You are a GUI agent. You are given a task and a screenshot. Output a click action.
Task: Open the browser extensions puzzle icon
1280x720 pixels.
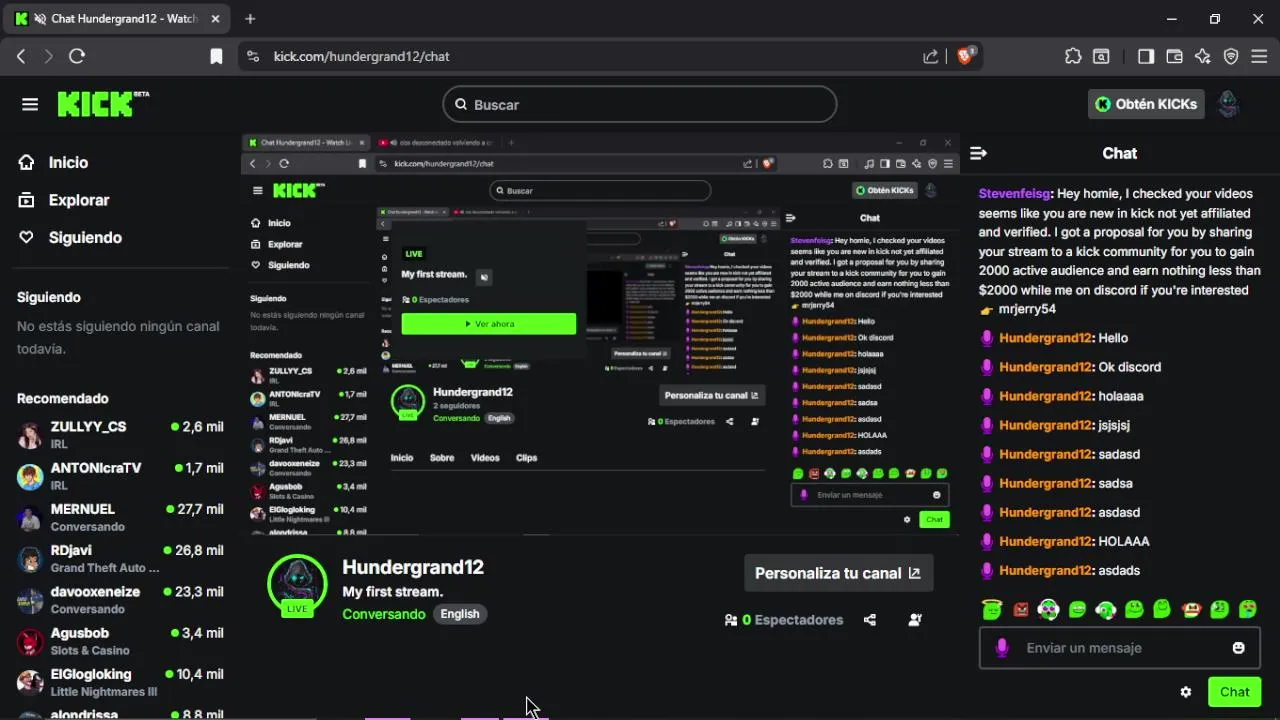point(1073,56)
